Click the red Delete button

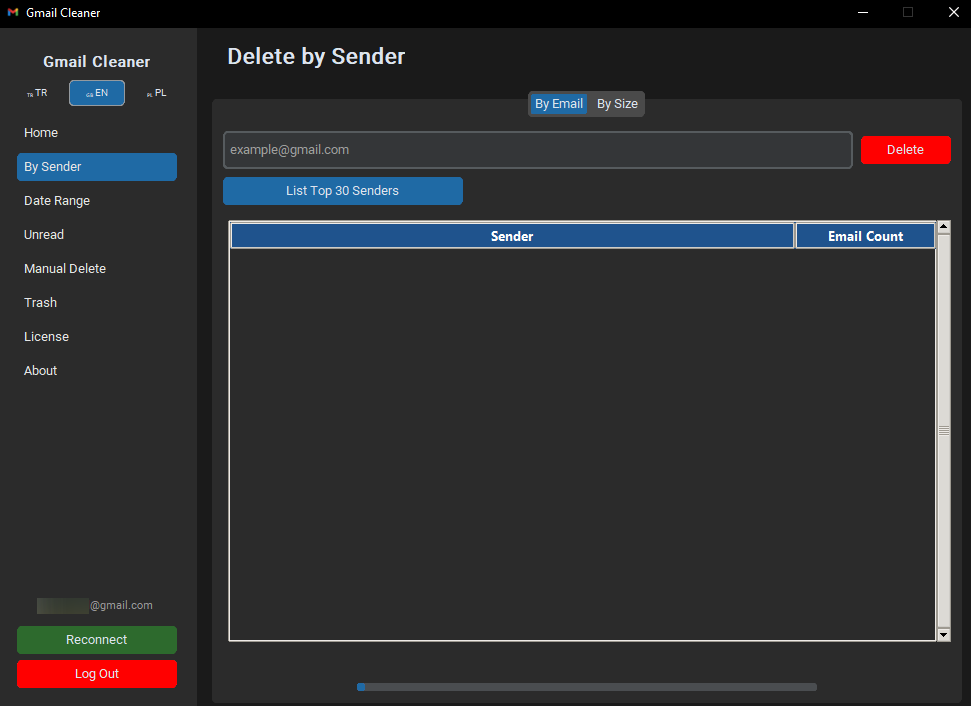[905, 150]
